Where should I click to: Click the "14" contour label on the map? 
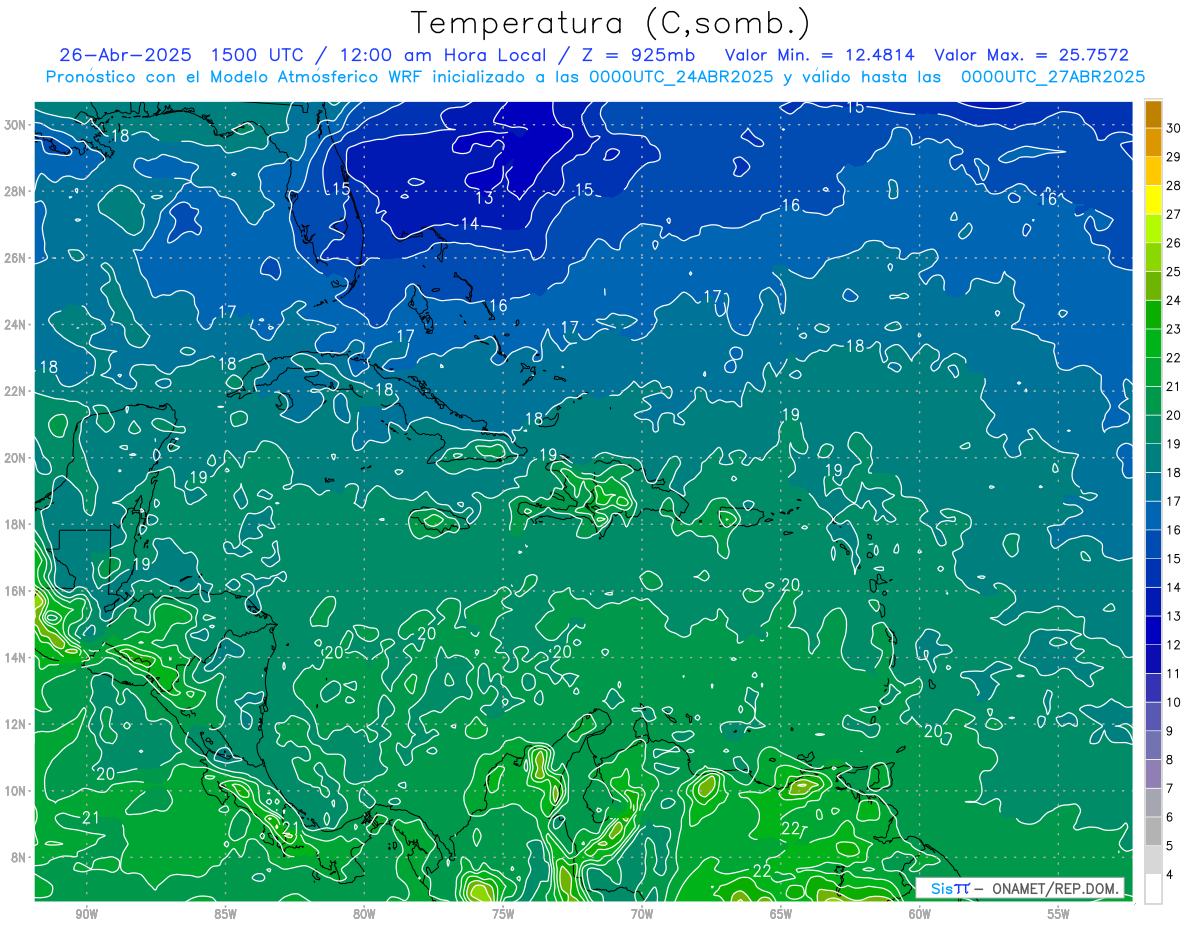(x=470, y=224)
